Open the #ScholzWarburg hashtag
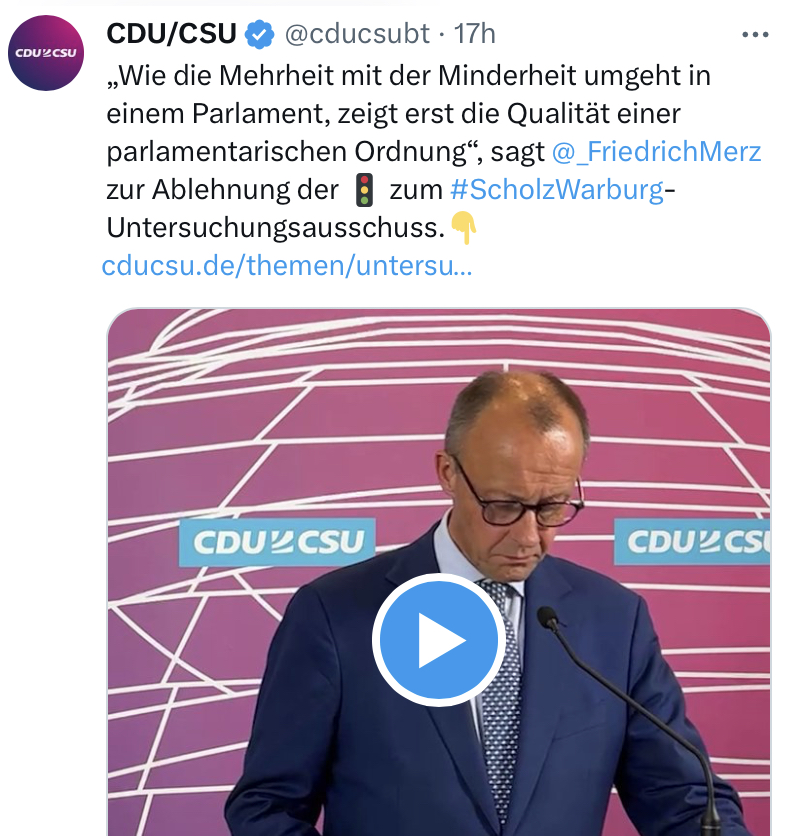Image resolution: width=804 pixels, height=836 pixels. coord(557,190)
